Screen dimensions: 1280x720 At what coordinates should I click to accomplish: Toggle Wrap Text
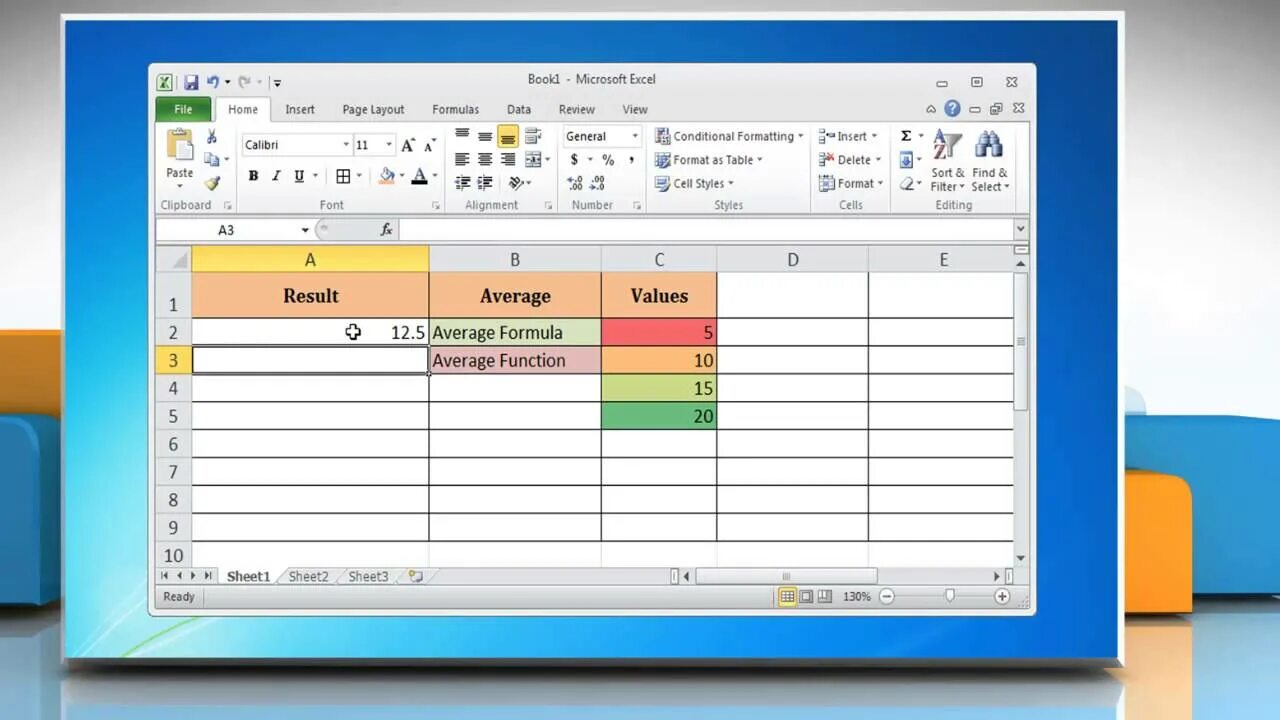(533, 136)
